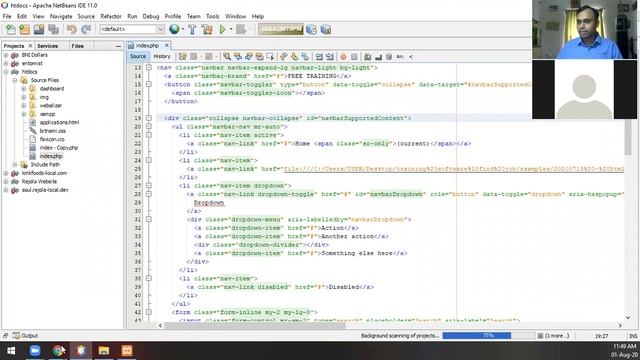Image resolution: width=640 pixels, height=360 pixels.
Task: Click the Stop Macro Recording icon
Action: coord(354,57)
